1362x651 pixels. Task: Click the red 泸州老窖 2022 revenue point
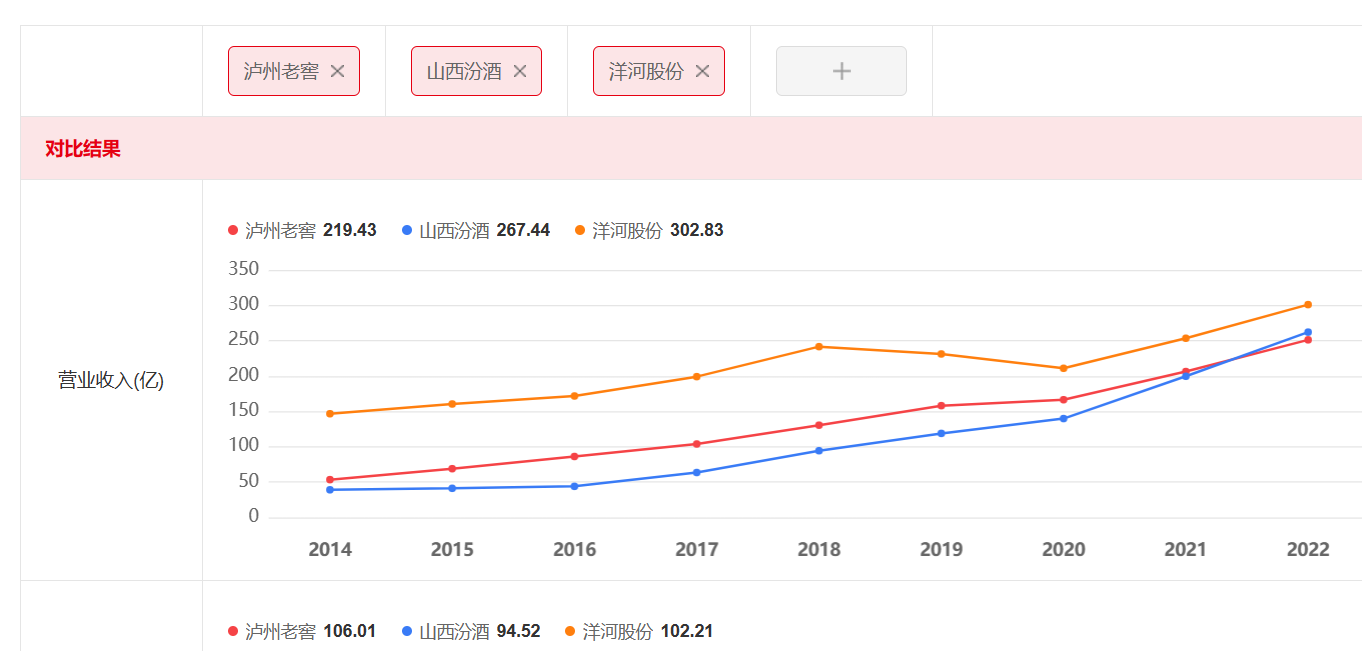tap(1308, 340)
